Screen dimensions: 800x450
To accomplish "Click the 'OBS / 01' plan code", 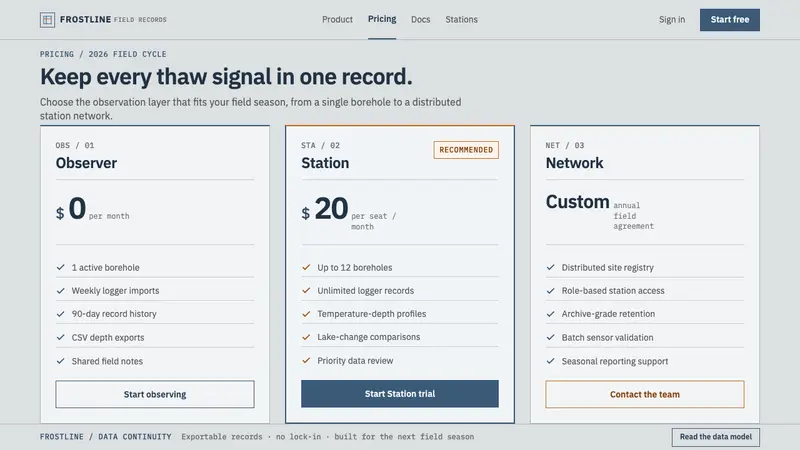I will pyautogui.click(x=75, y=145).
